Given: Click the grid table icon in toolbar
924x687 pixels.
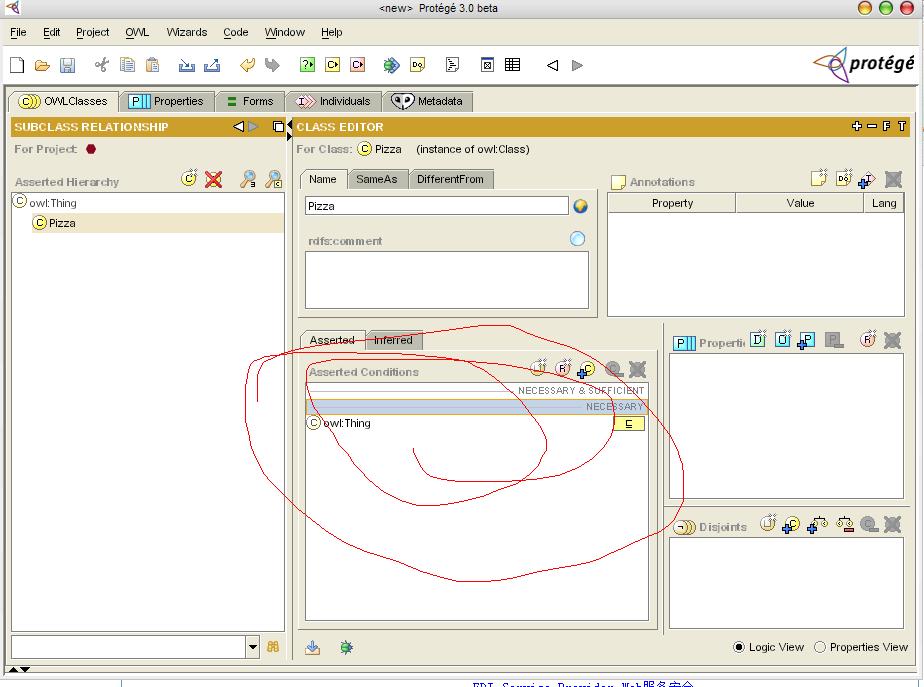Looking at the screenshot, I should click(513, 64).
